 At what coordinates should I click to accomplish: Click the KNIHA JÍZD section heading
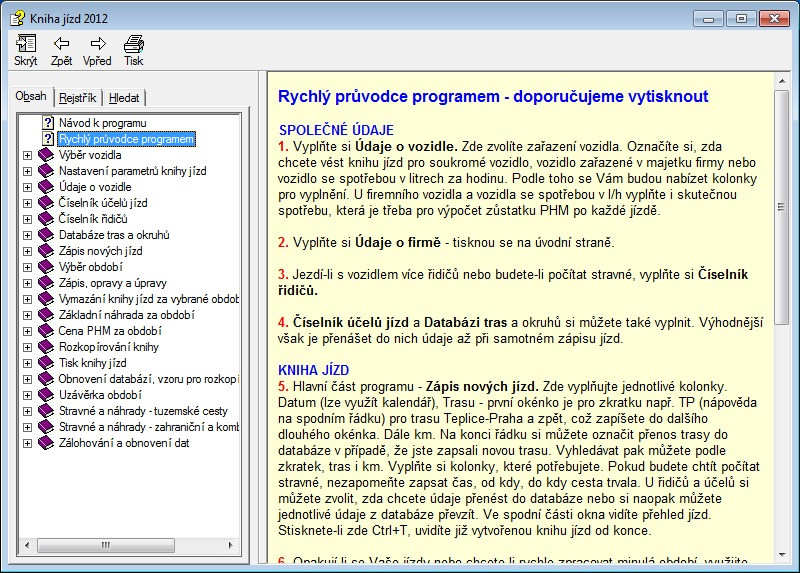[313, 370]
